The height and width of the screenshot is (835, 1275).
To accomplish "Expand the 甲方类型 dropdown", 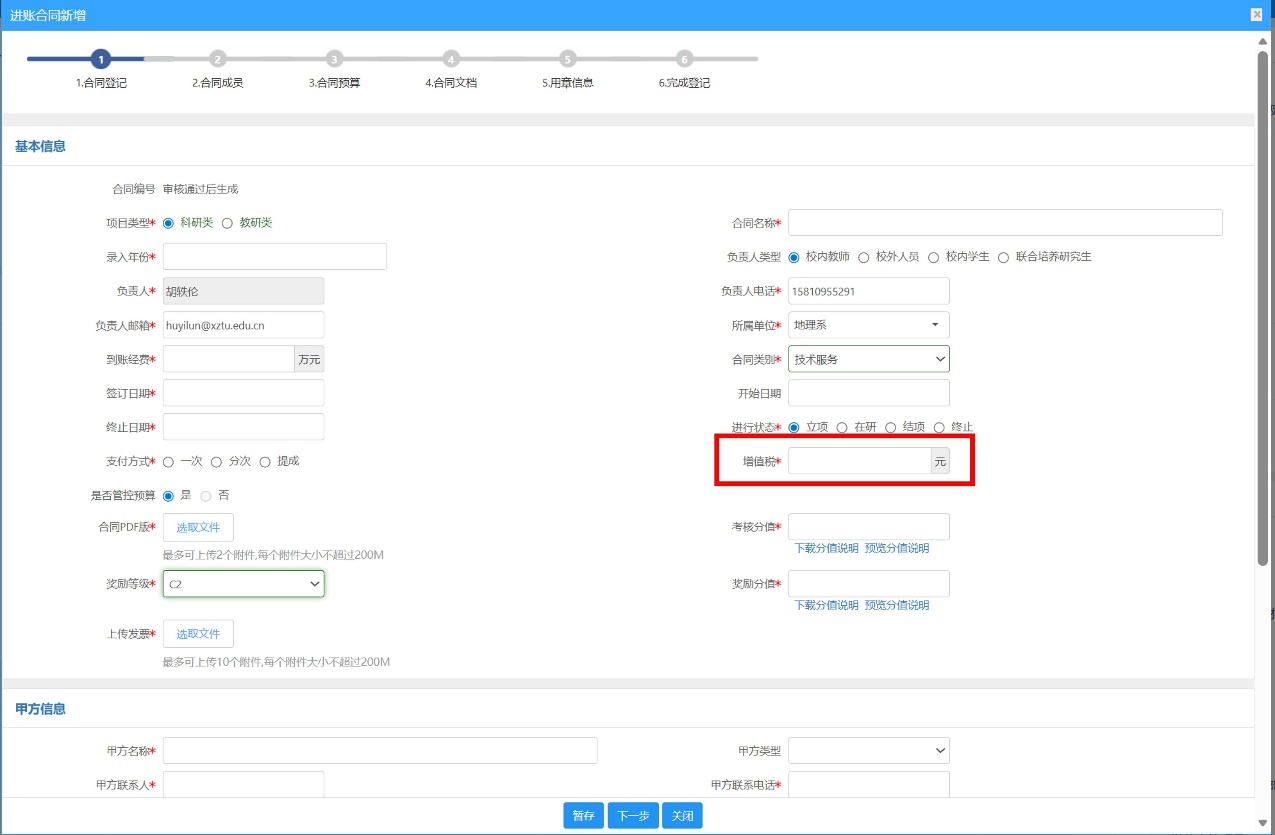I will 868,750.
